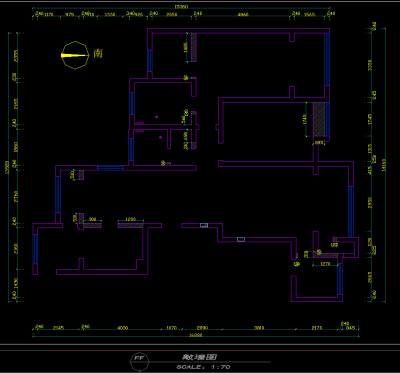The width and height of the screenshot is (400, 373).
Task: Click the horizontal blue window segment
Action: pyautogui.click(x=110, y=168)
